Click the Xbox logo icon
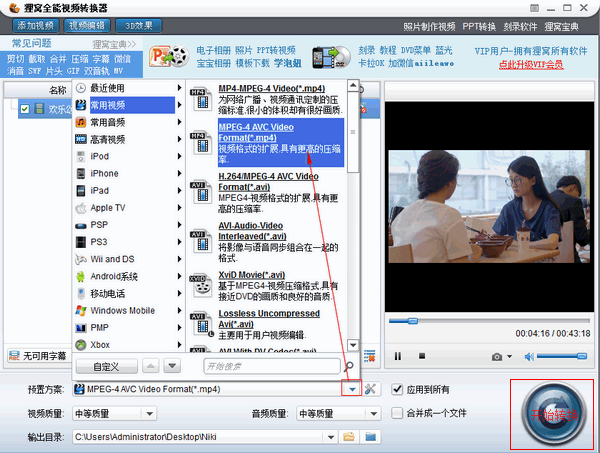The width and height of the screenshot is (600, 453). pyautogui.click(x=81, y=345)
